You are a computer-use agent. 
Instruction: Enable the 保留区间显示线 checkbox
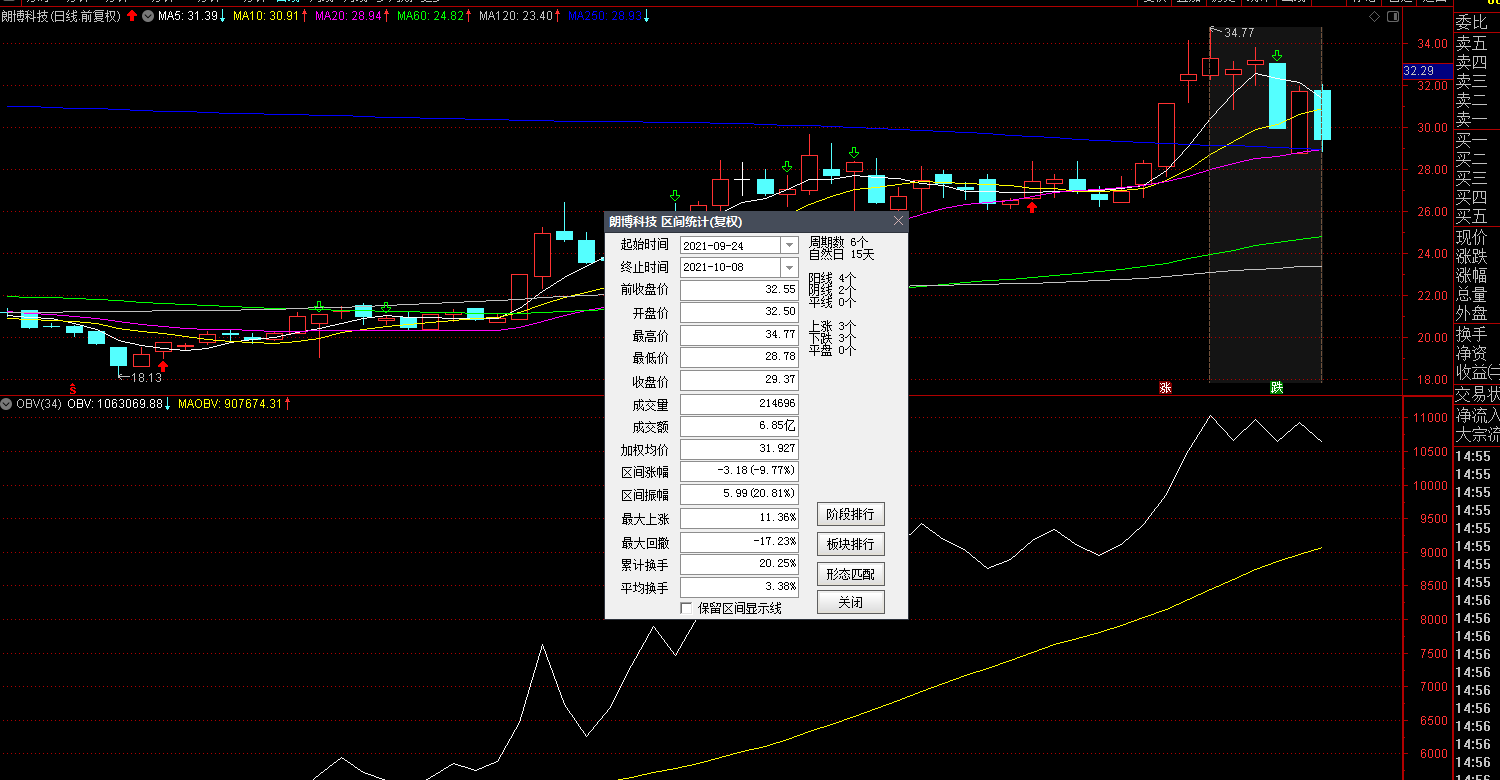coord(686,607)
